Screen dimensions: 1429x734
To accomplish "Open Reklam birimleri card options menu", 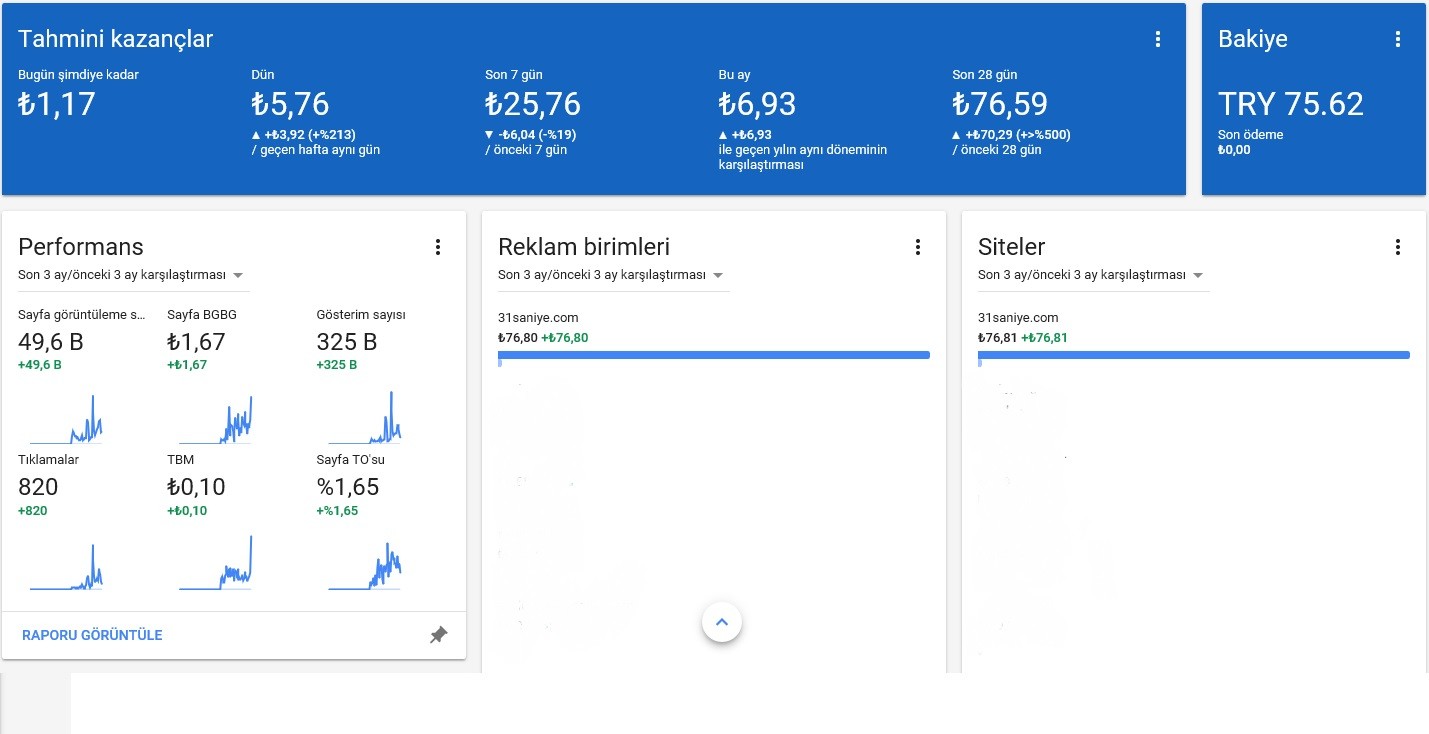I will click(x=918, y=247).
